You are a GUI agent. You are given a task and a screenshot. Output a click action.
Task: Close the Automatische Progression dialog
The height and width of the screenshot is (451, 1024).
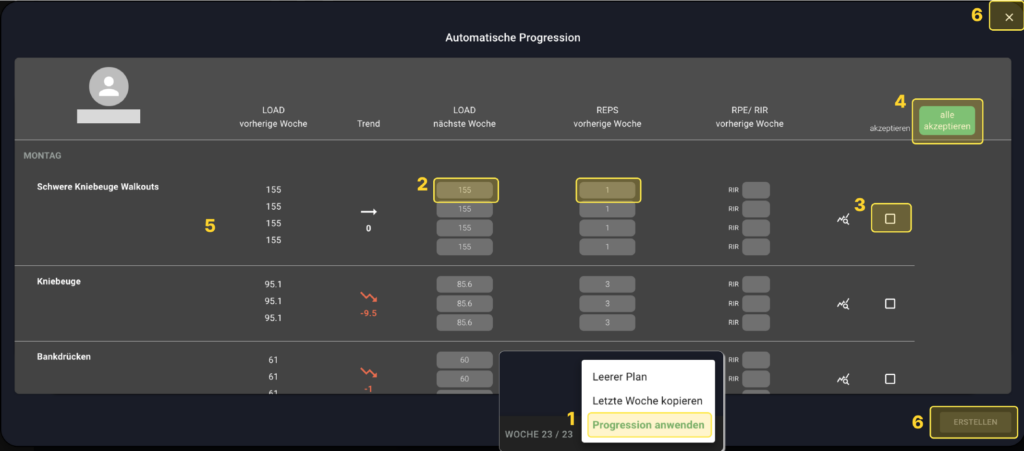point(1008,17)
